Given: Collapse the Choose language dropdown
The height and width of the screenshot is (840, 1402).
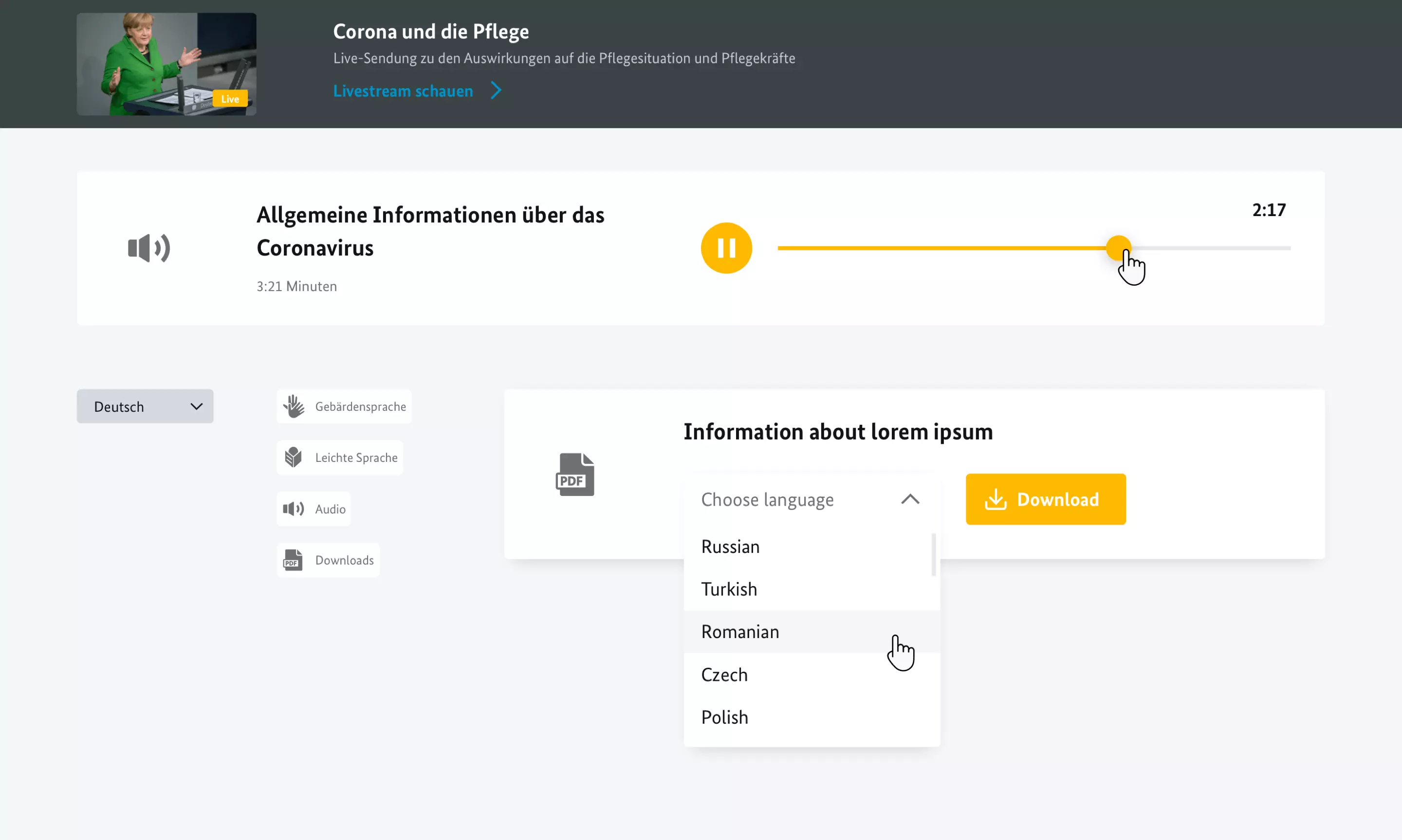Looking at the screenshot, I should click(910, 499).
